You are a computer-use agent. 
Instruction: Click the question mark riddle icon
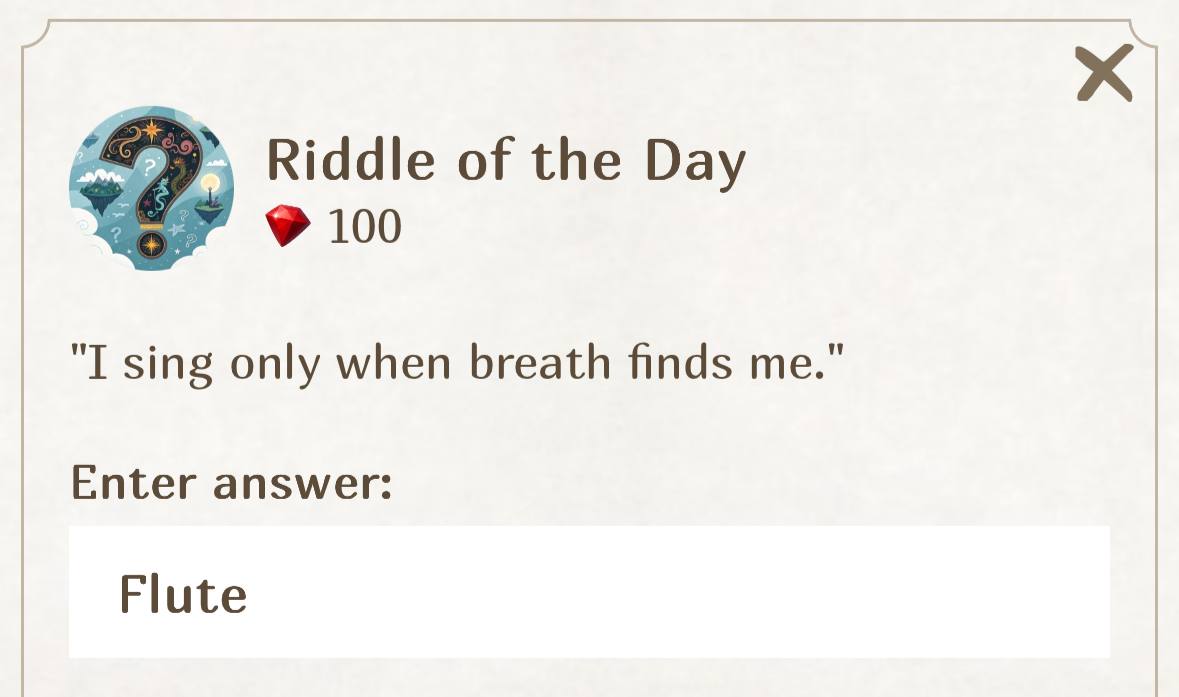(150, 188)
